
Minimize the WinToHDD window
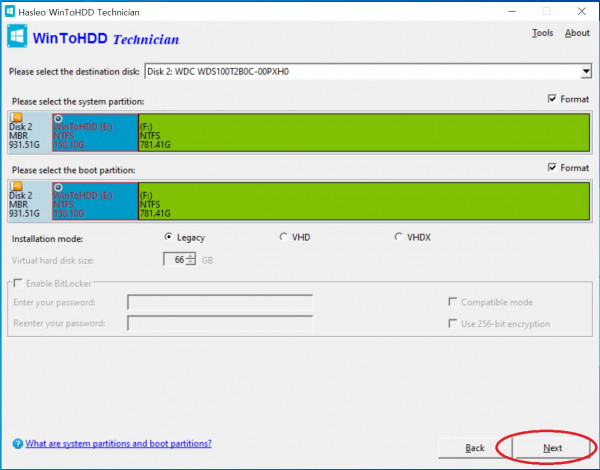[x=512, y=11]
